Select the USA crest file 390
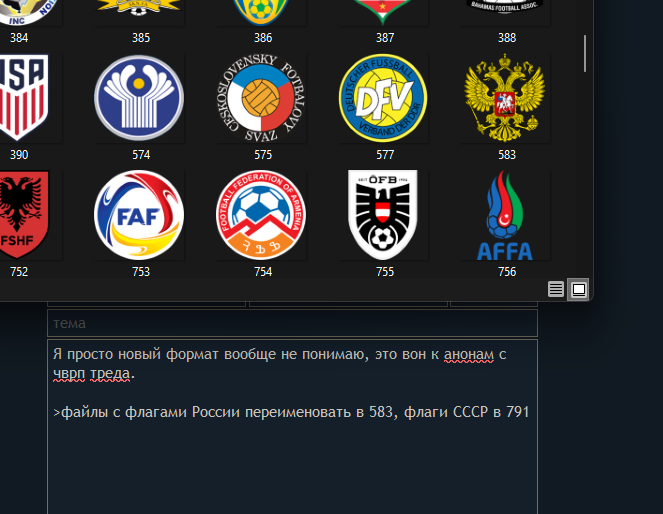663x514 pixels. (24, 98)
